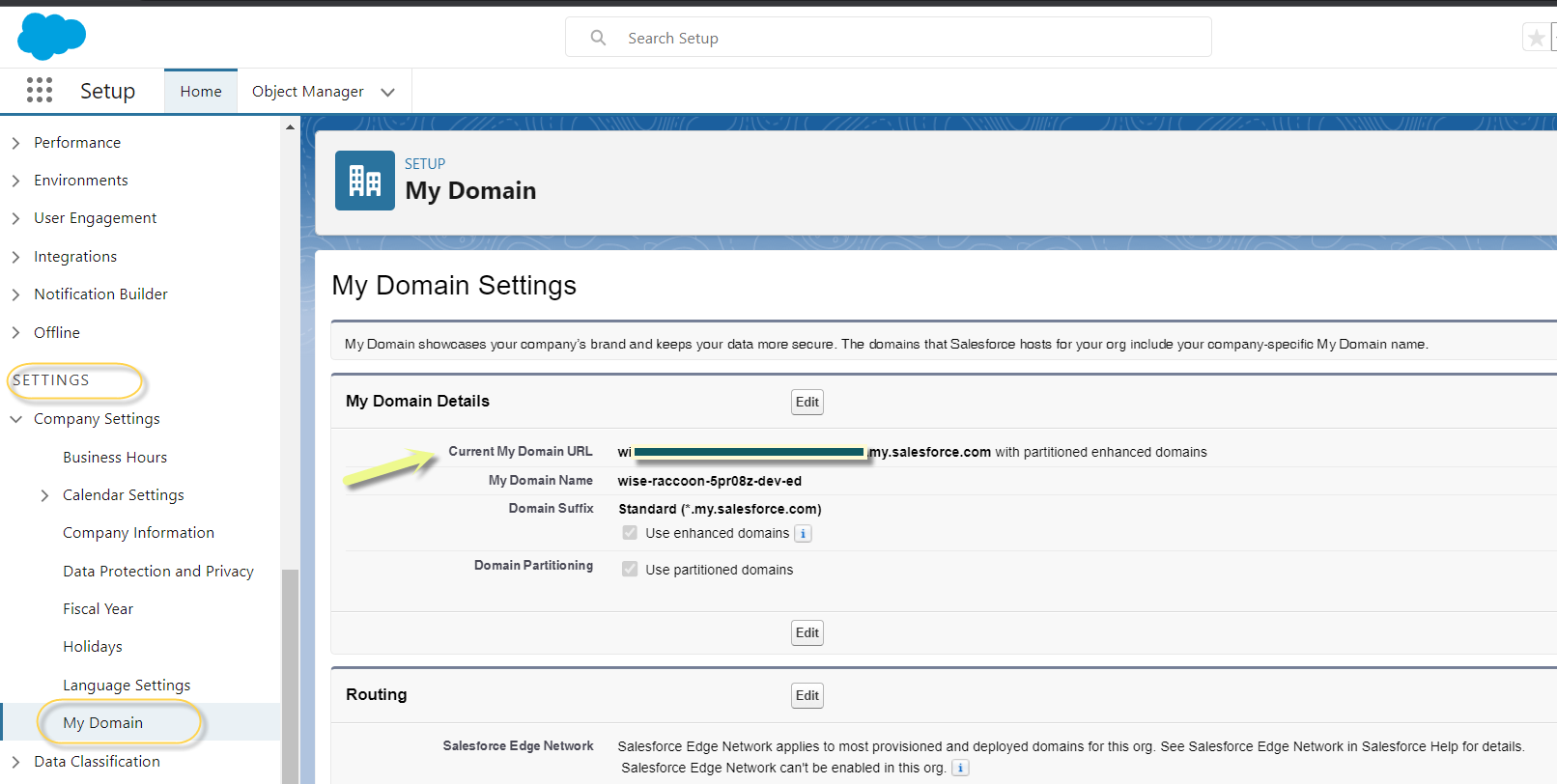Image resolution: width=1557 pixels, height=784 pixels.
Task: Click the Standard (*.my.salesforce.com) domain suffix text
Action: (x=720, y=509)
